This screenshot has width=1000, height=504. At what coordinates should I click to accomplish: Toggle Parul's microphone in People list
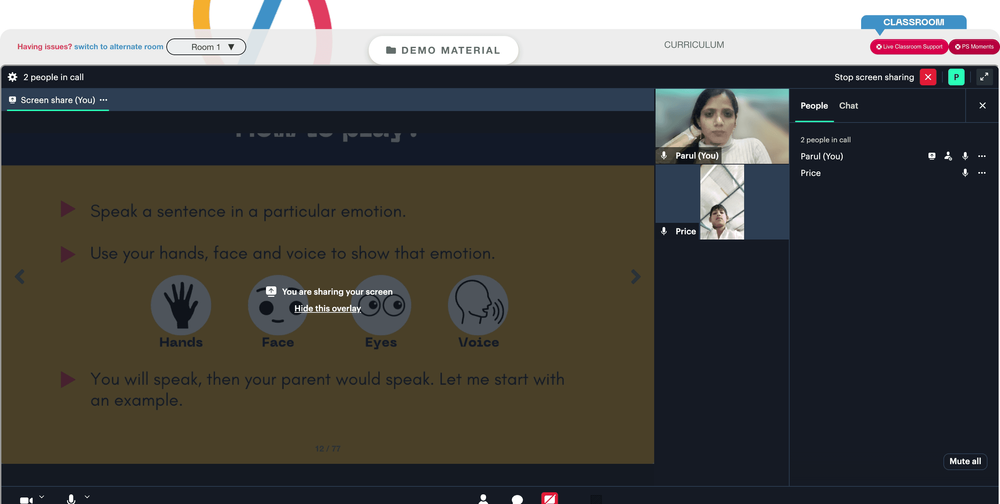click(965, 156)
